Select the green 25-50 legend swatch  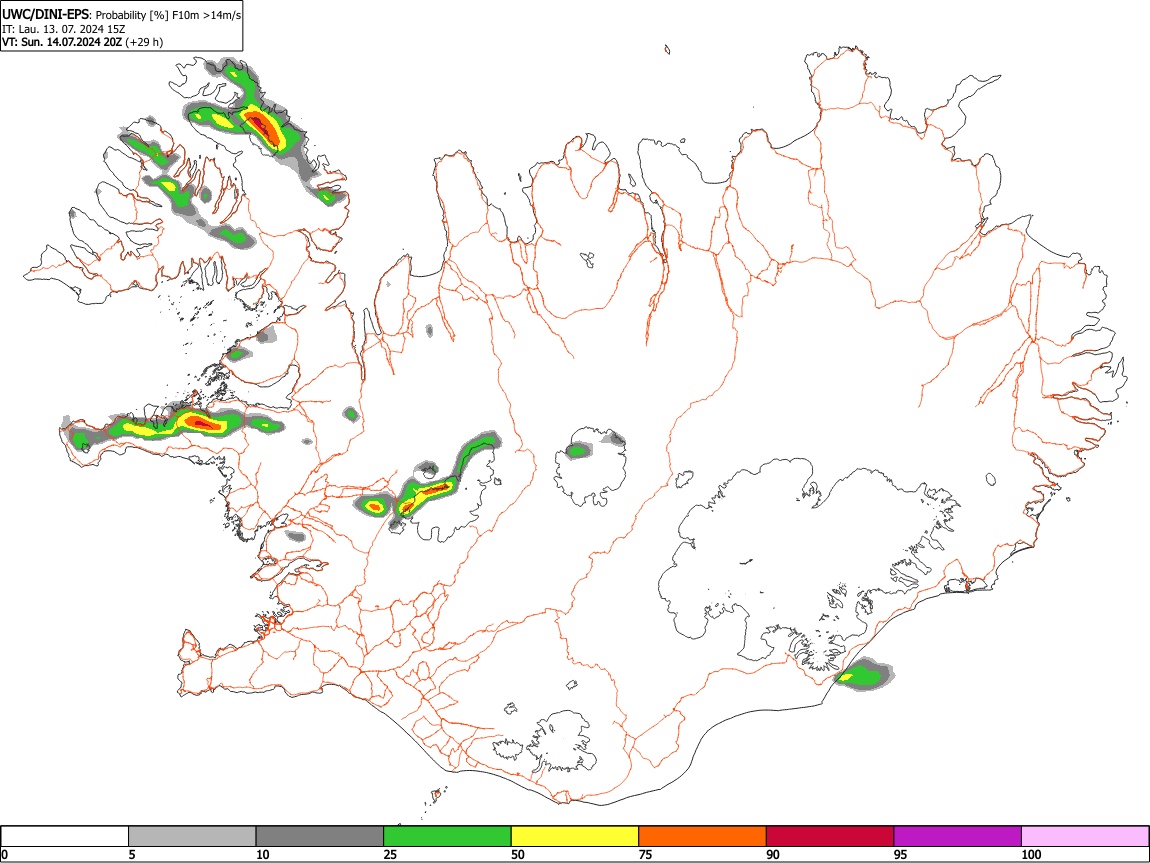(x=447, y=837)
